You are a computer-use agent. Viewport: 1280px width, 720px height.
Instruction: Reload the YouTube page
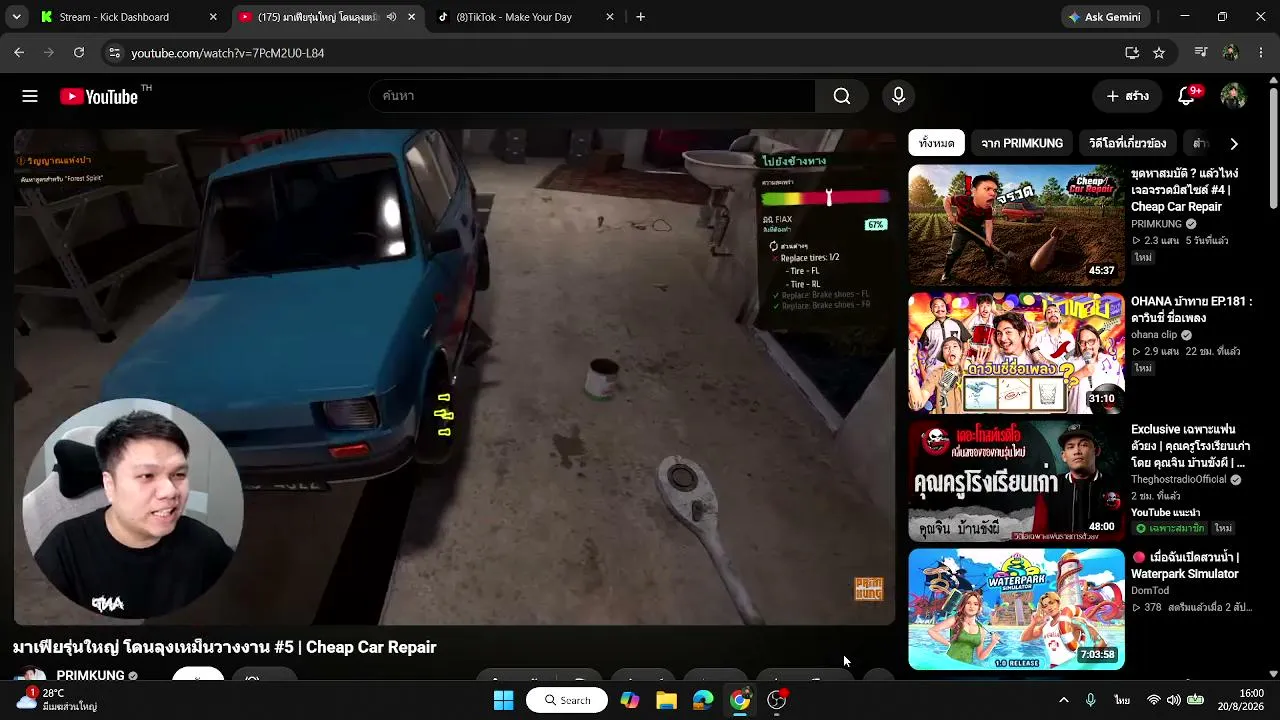(x=79, y=53)
